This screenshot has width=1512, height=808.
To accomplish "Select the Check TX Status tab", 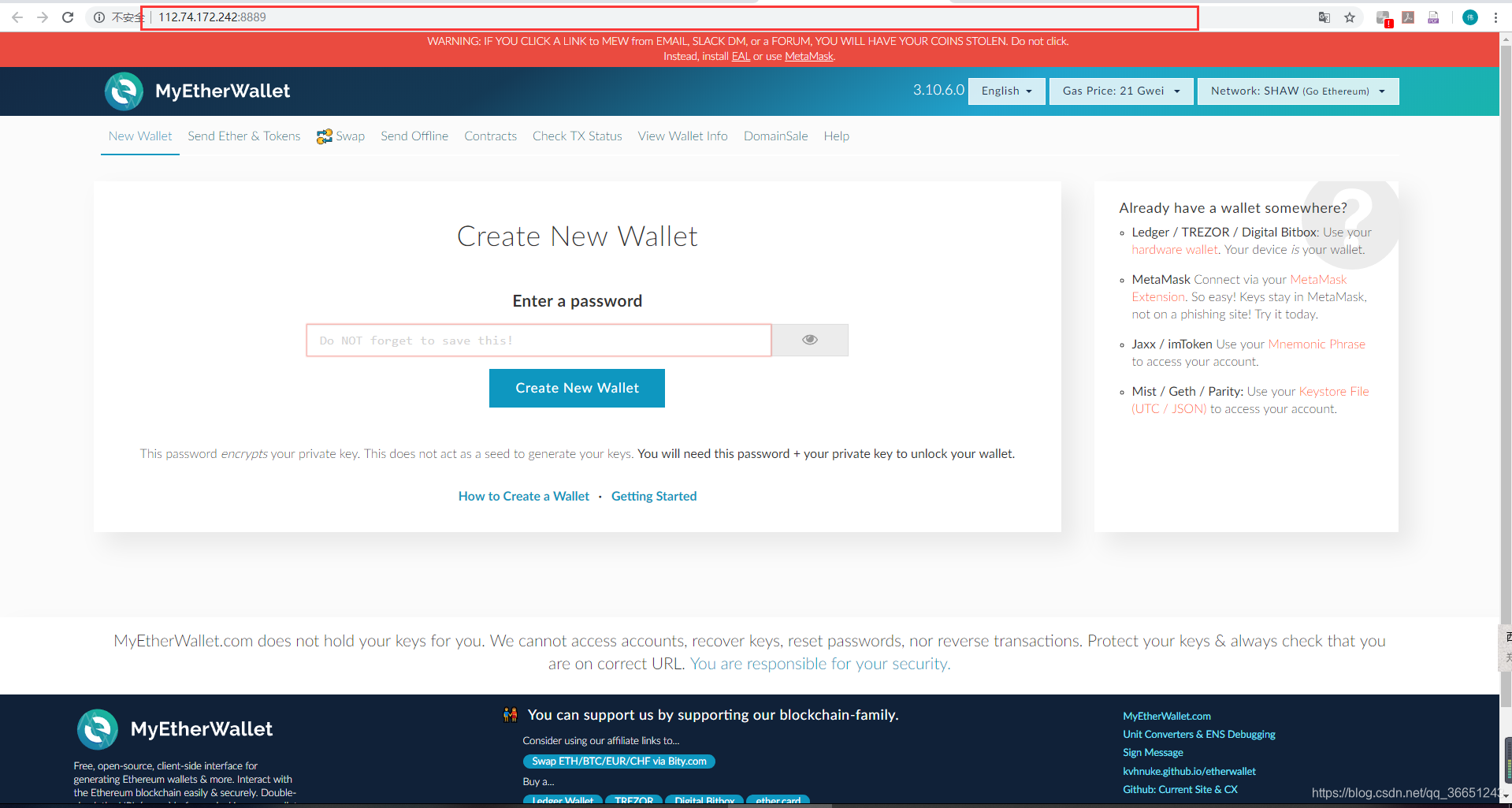I will (578, 136).
